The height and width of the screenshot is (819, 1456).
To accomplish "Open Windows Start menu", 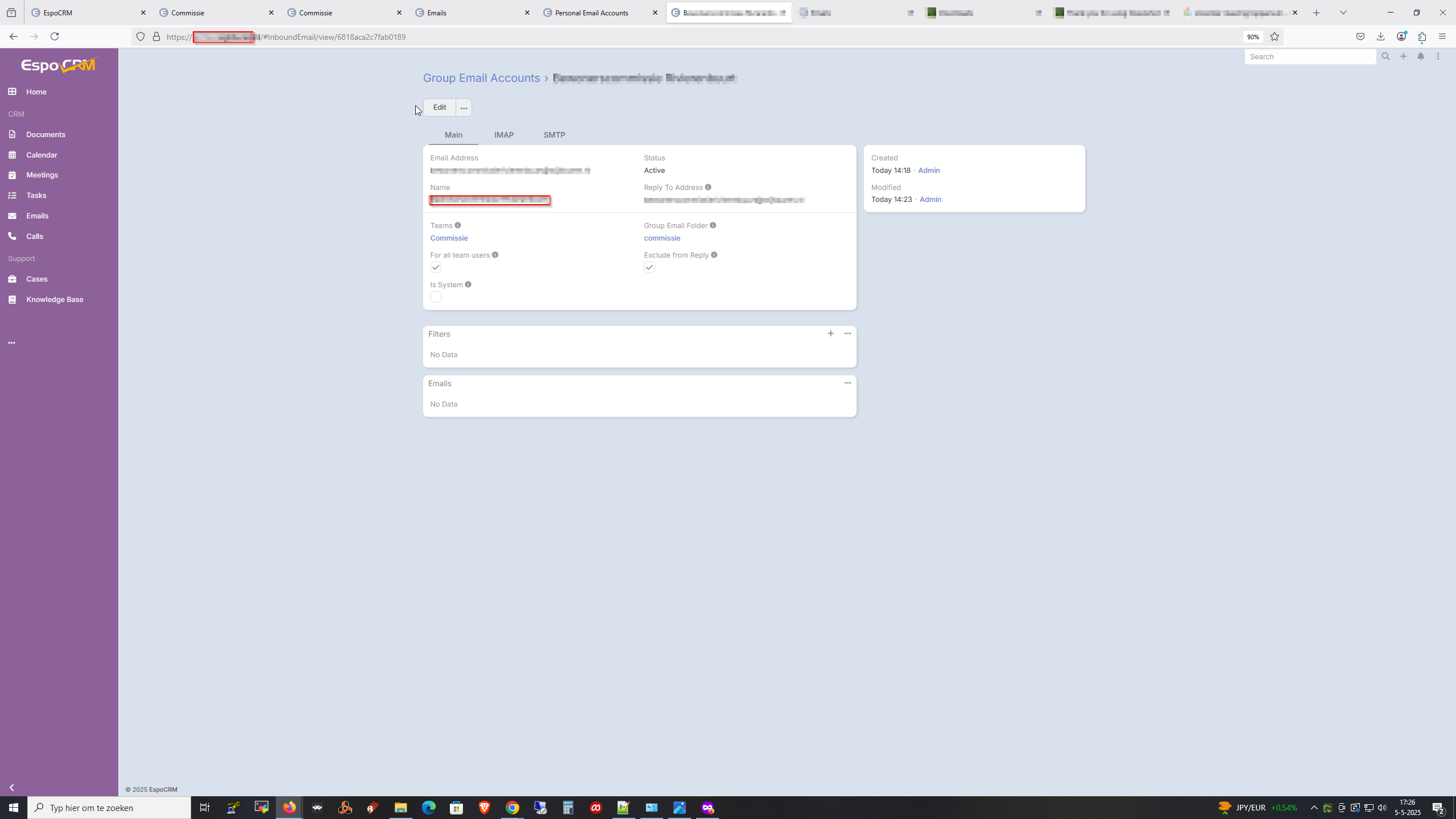I will (14, 808).
